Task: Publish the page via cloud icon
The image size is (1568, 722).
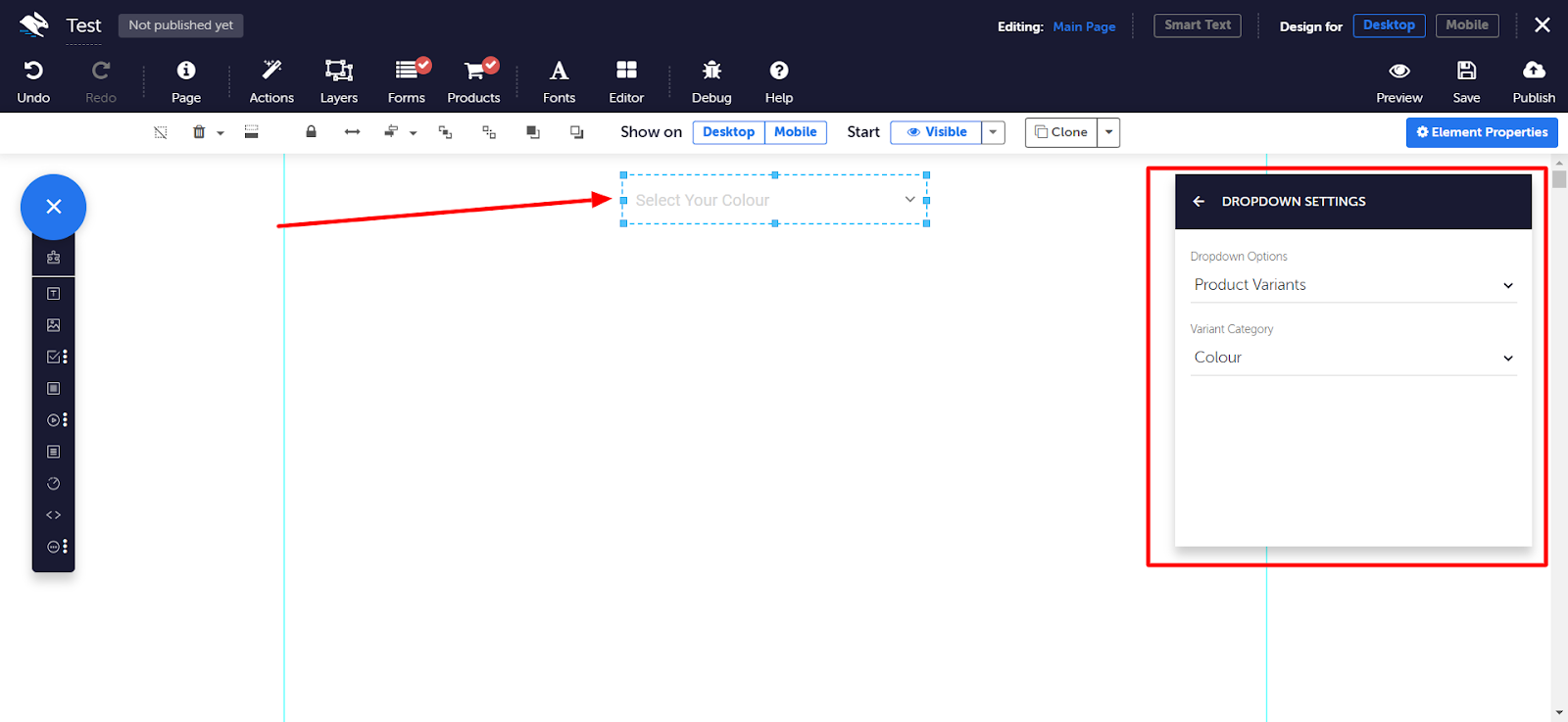Action: [x=1534, y=81]
